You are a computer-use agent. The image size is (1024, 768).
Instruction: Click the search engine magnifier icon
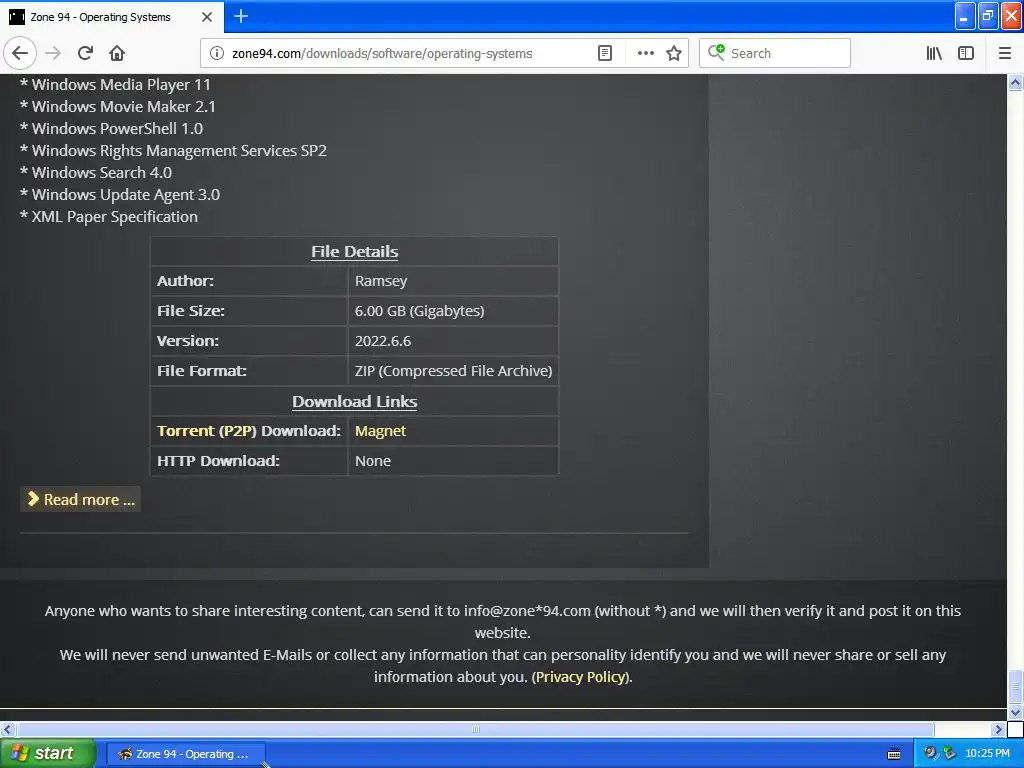click(x=716, y=52)
